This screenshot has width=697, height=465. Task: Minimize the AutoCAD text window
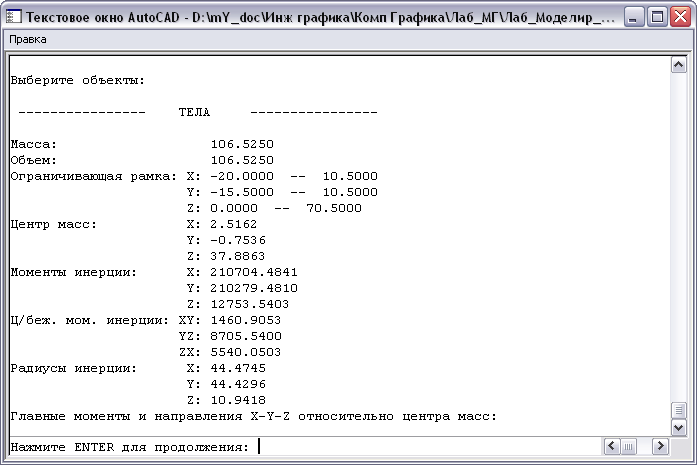click(x=633, y=17)
